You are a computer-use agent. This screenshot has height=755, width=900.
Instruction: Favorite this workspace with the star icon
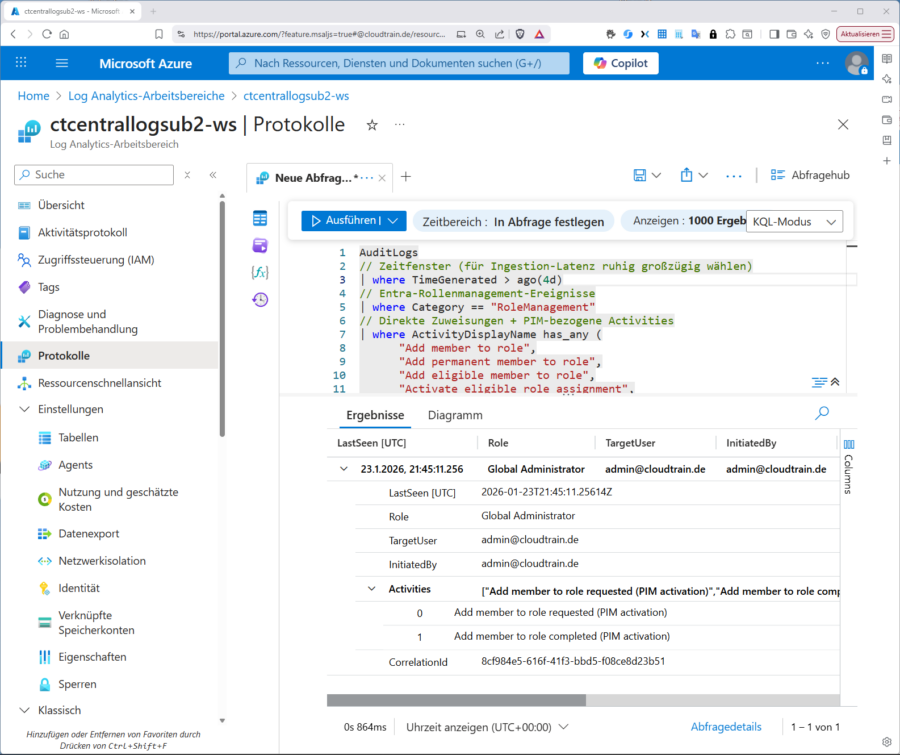point(372,125)
